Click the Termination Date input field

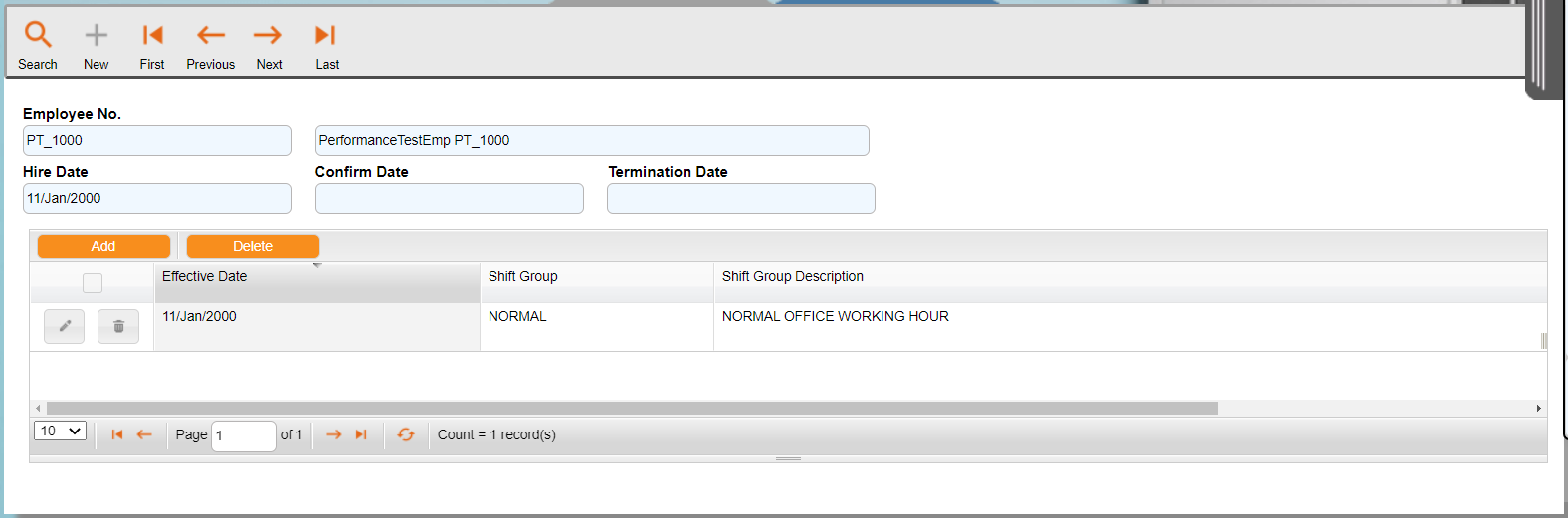click(740, 198)
